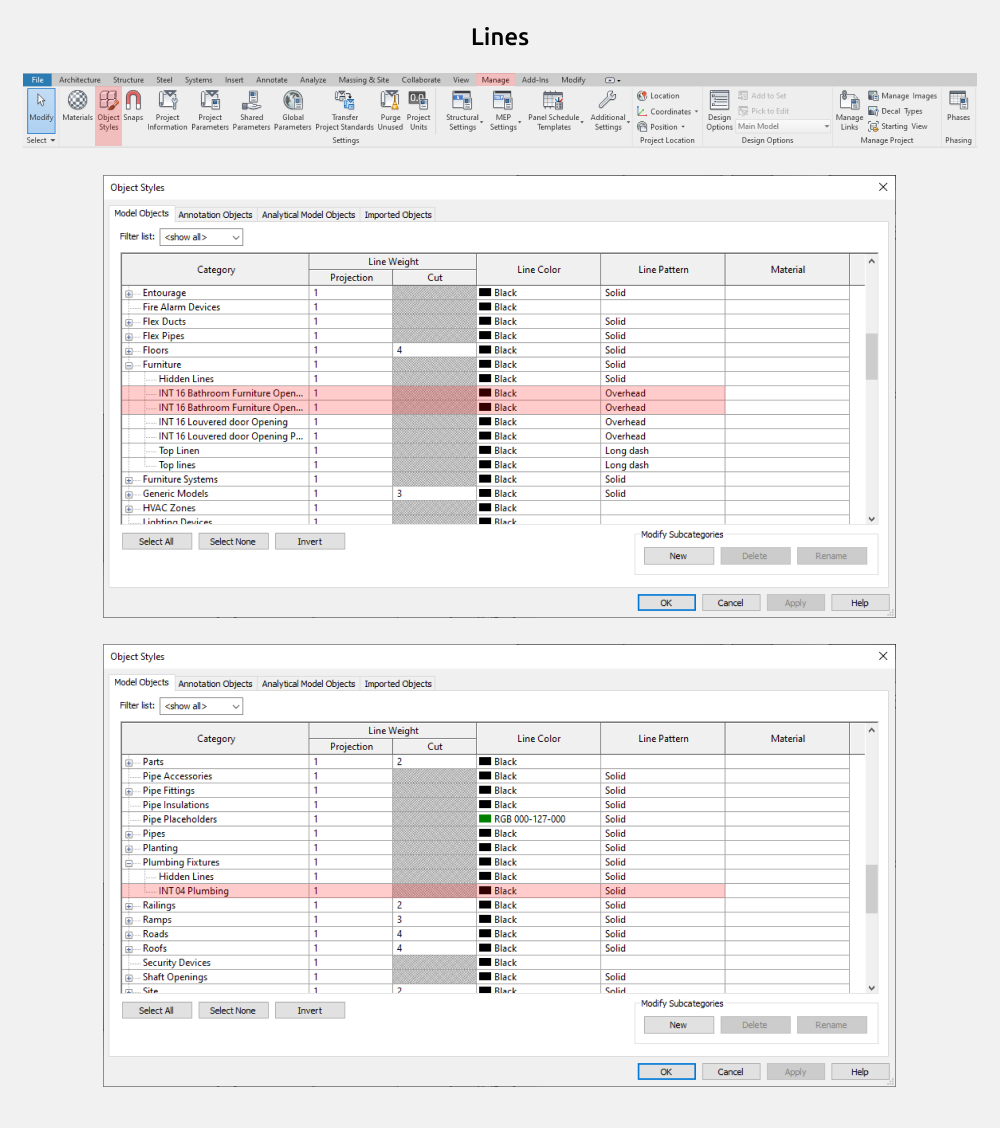Open Manage Links
1000x1128 pixels.
[850, 110]
